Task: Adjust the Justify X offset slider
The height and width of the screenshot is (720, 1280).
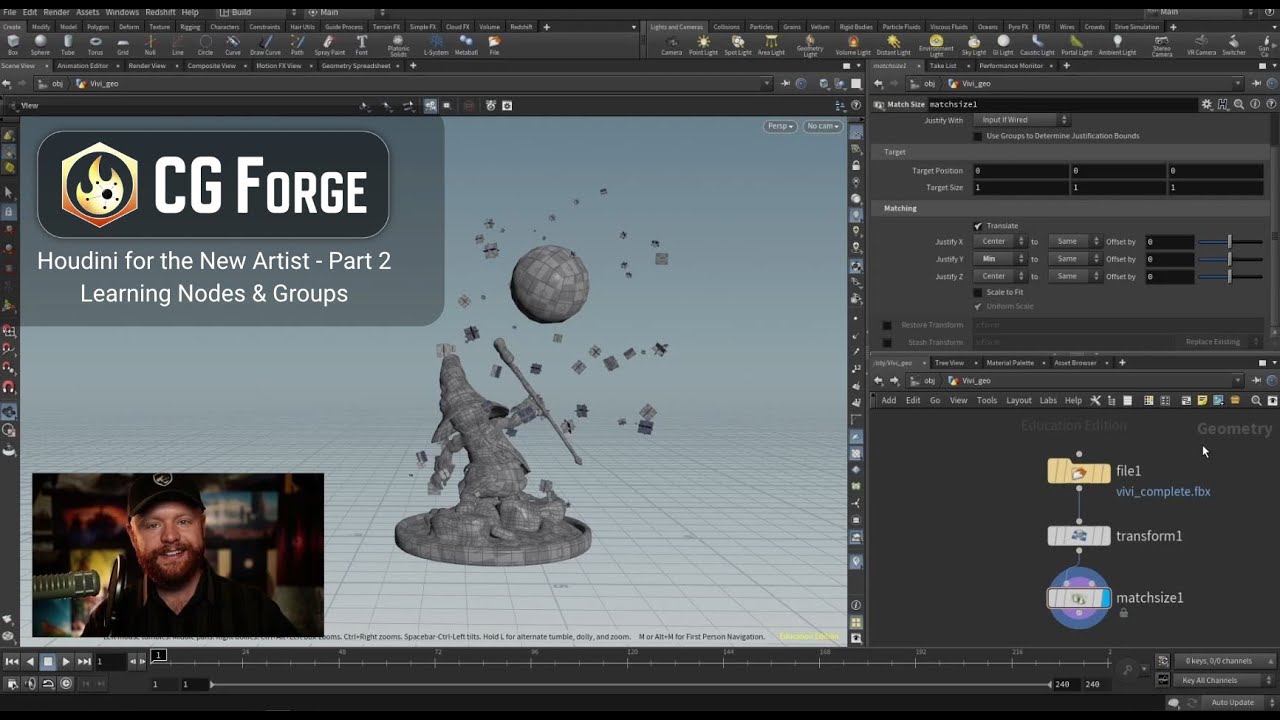Action: pyautogui.click(x=1230, y=242)
